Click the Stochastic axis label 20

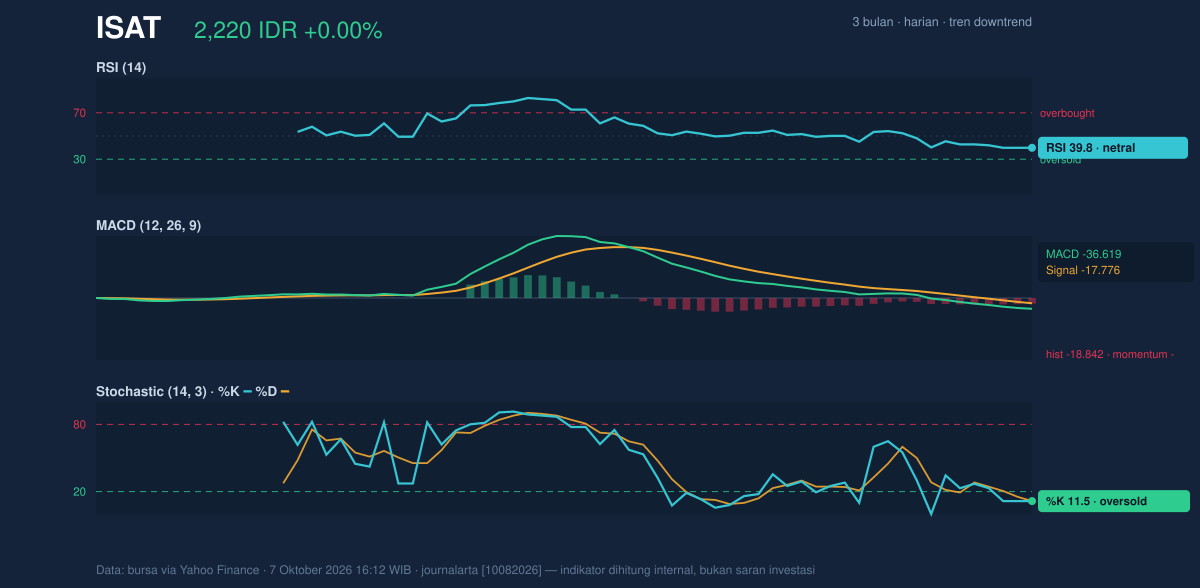point(79,492)
